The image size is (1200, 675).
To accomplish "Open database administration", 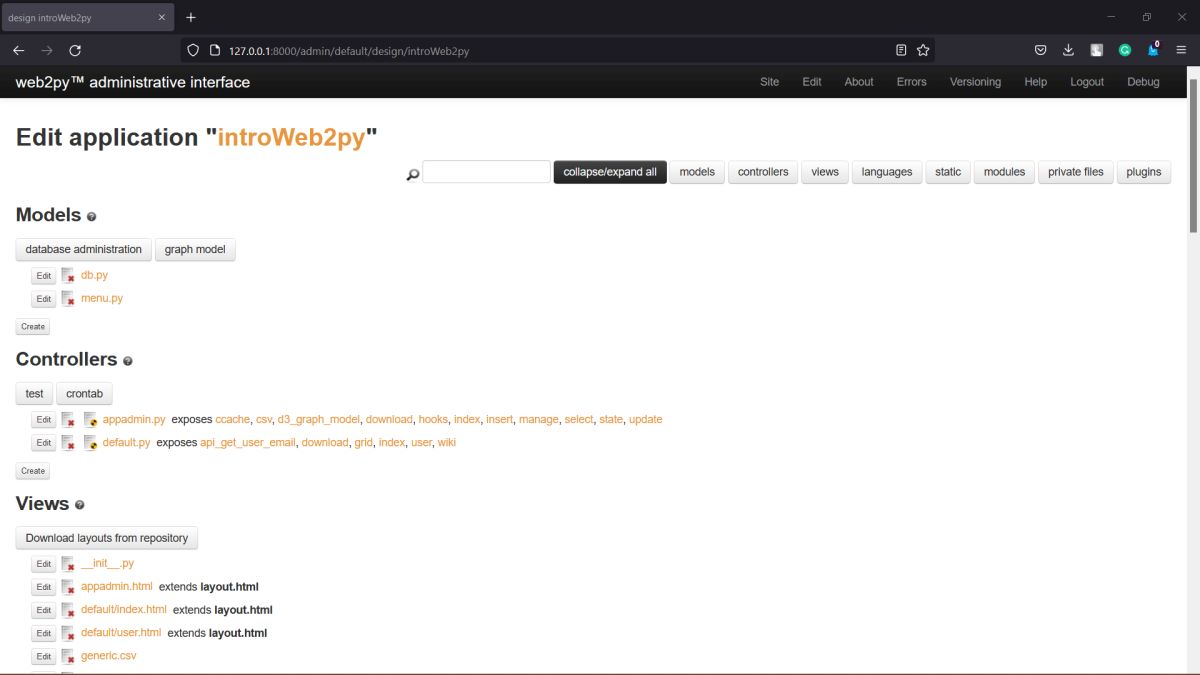I will tap(84, 249).
